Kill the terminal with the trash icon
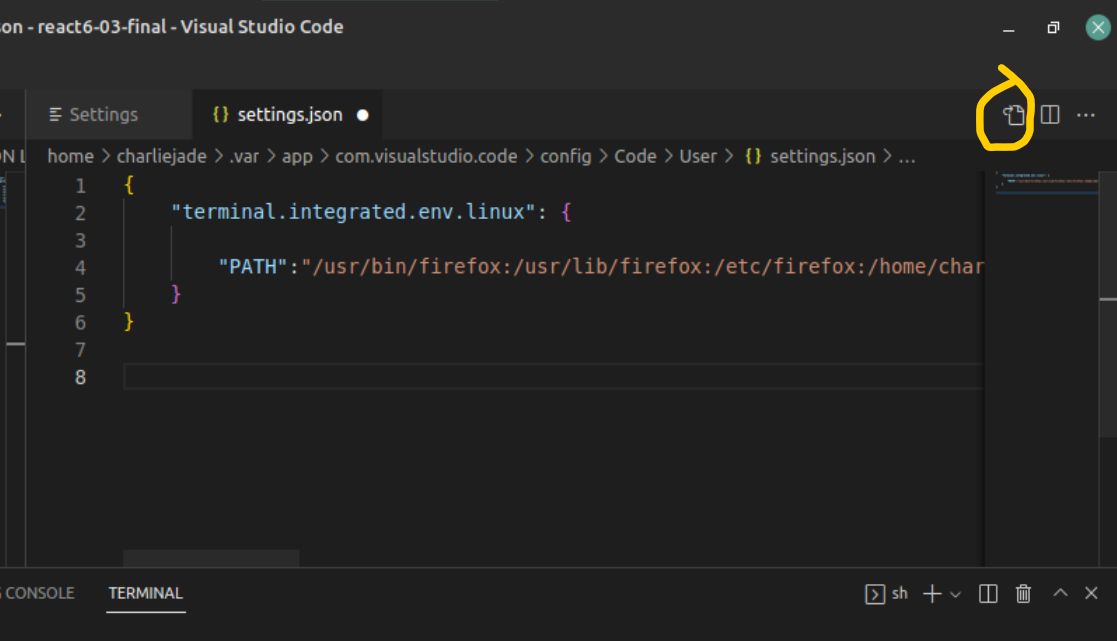The image size is (1117, 641). coord(1023,593)
